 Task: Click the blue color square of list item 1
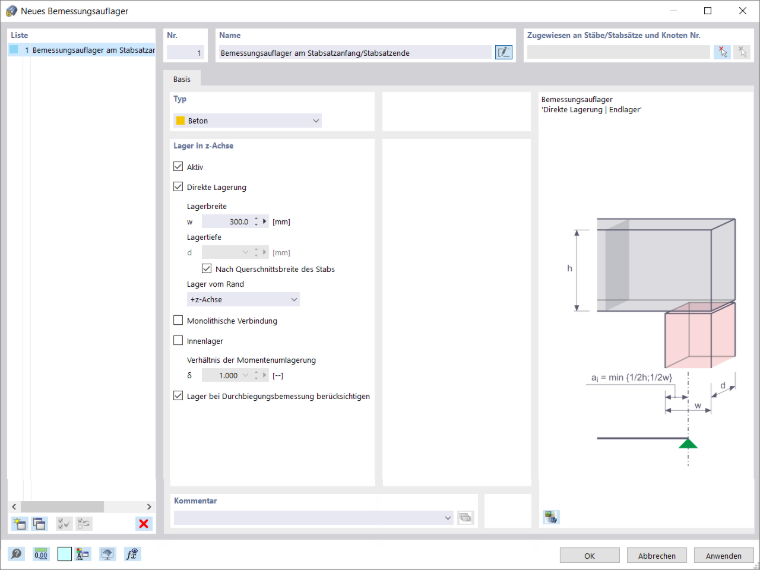pos(14,49)
